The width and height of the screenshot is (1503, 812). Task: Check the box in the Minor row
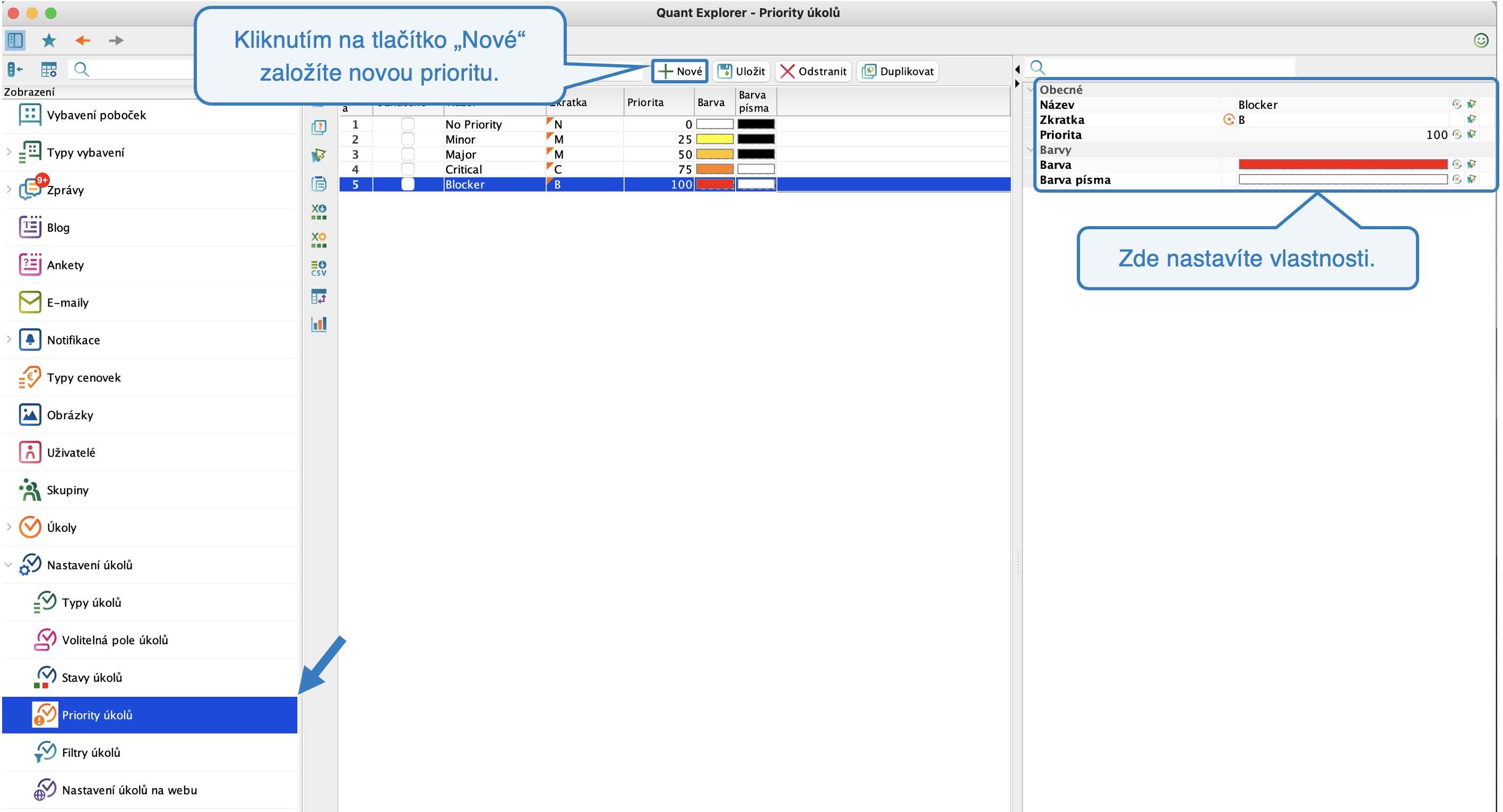point(408,140)
